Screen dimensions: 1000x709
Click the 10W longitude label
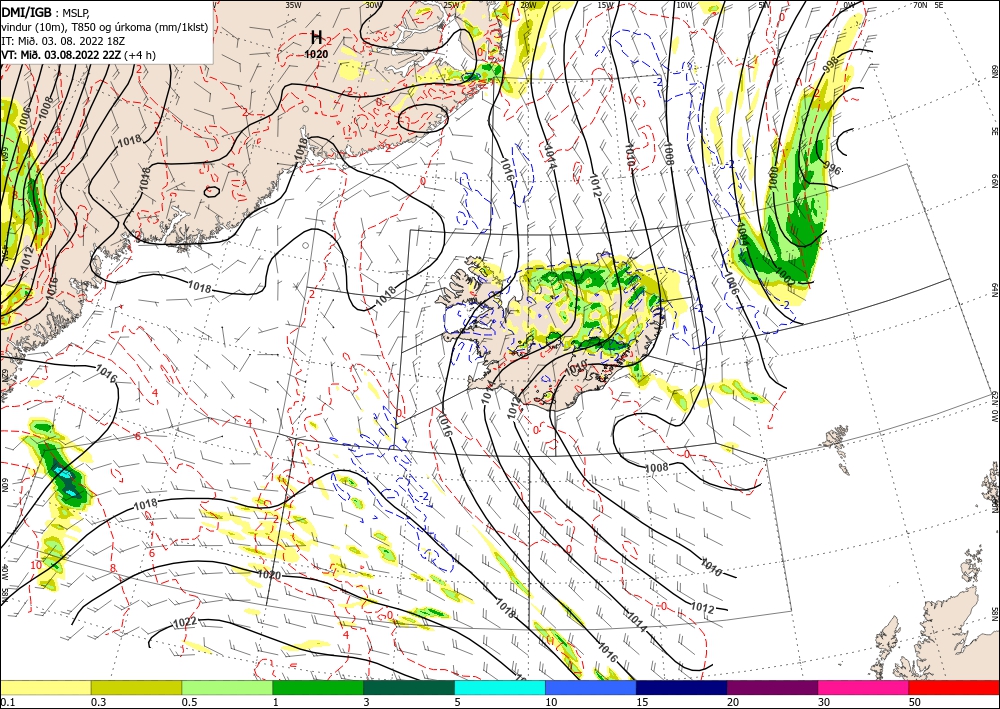coord(684,4)
